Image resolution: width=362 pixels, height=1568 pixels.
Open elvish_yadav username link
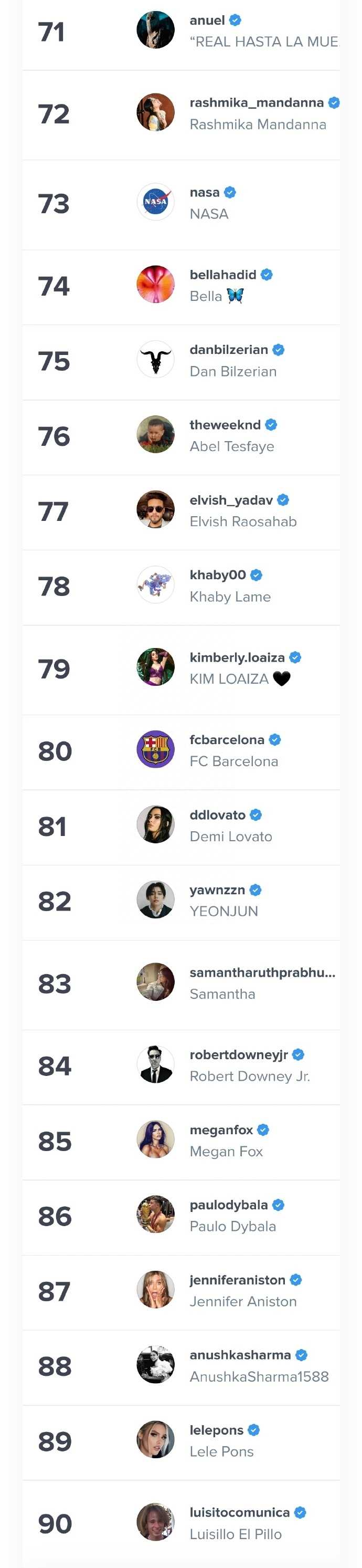point(231,500)
